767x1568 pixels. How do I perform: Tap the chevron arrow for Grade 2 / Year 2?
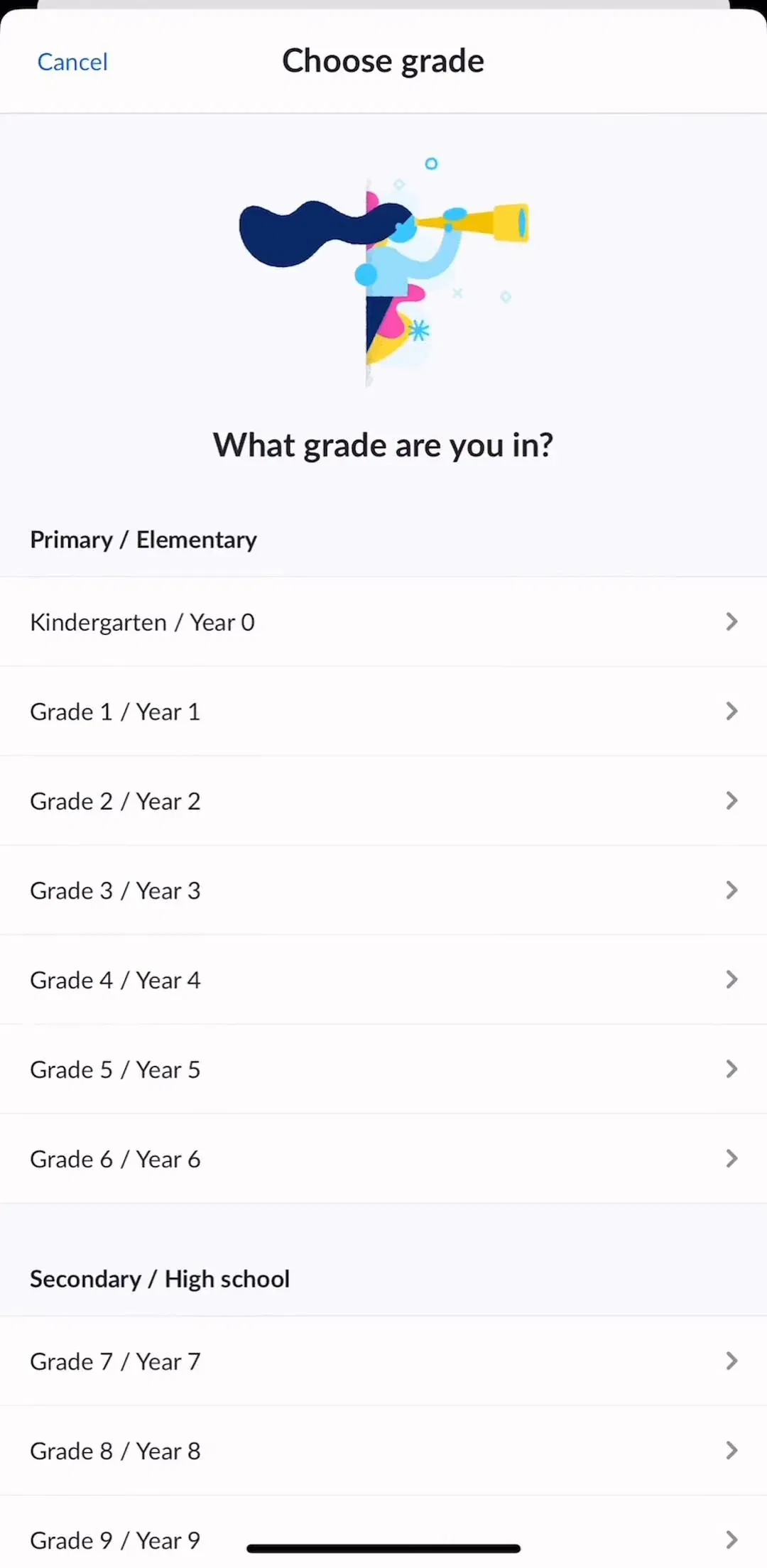[x=731, y=801]
